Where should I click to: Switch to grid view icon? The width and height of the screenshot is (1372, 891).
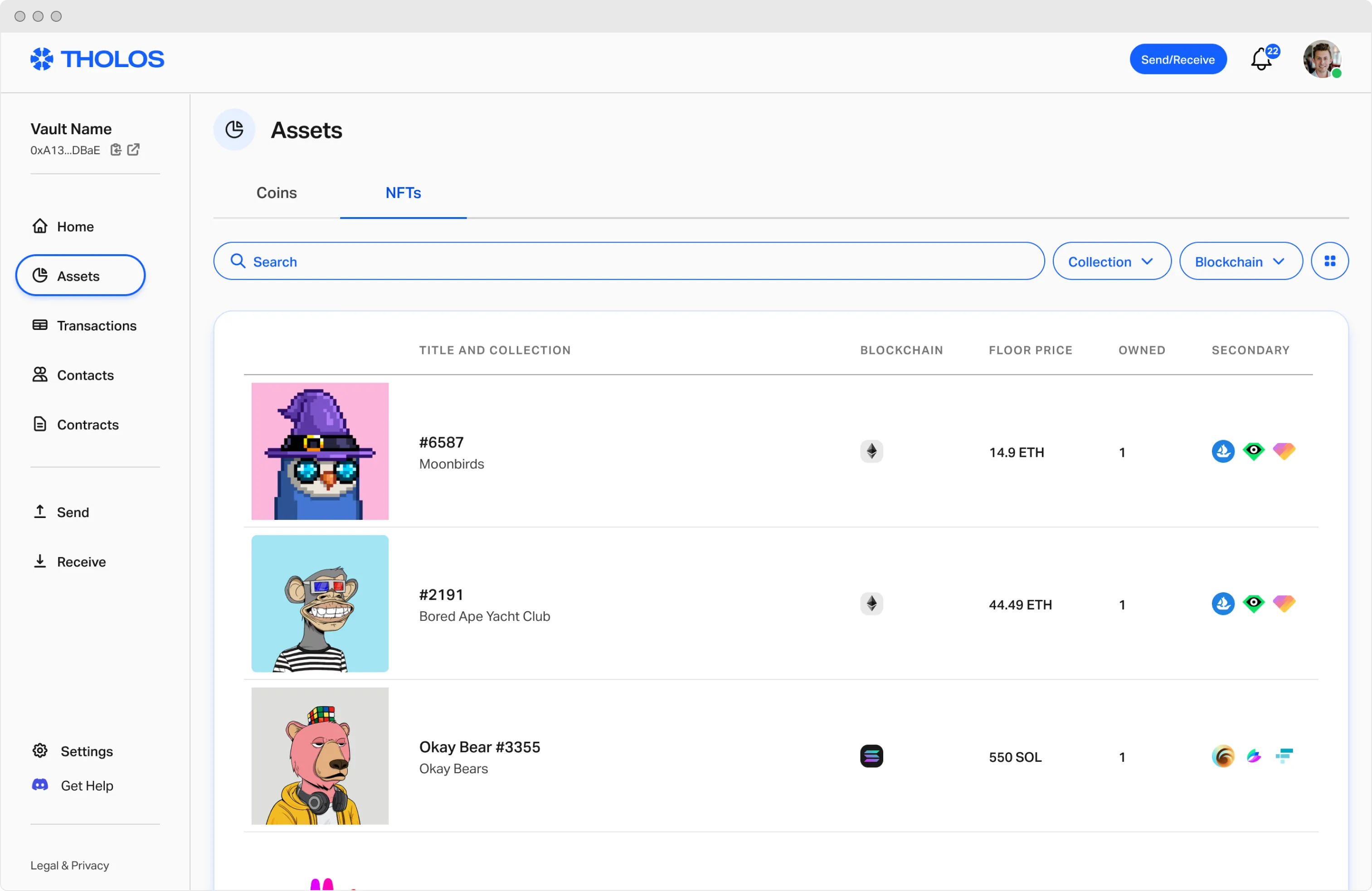tap(1329, 261)
